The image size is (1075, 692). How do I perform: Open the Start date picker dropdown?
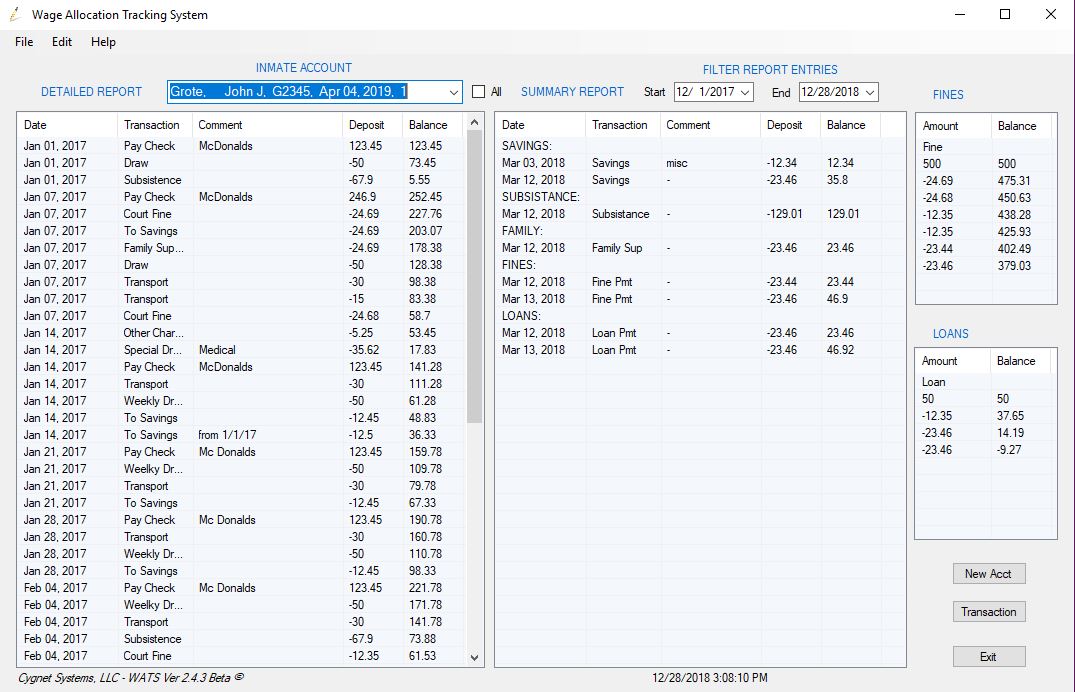[745, 92]
